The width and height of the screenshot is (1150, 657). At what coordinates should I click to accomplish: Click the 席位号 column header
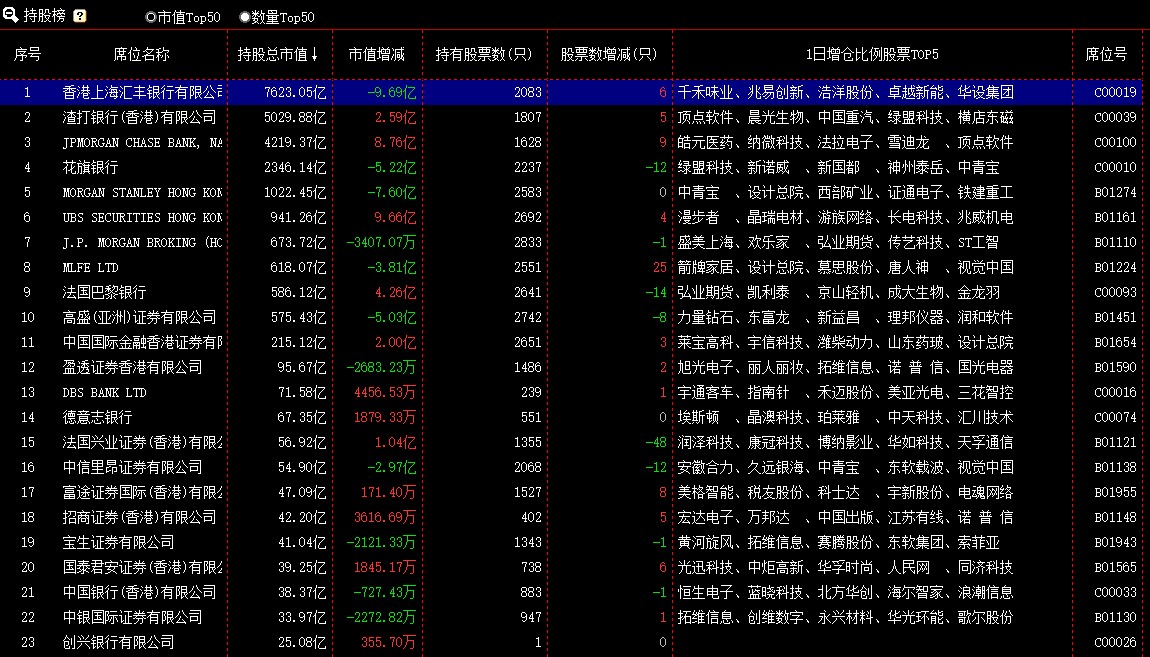point(1106,54)
